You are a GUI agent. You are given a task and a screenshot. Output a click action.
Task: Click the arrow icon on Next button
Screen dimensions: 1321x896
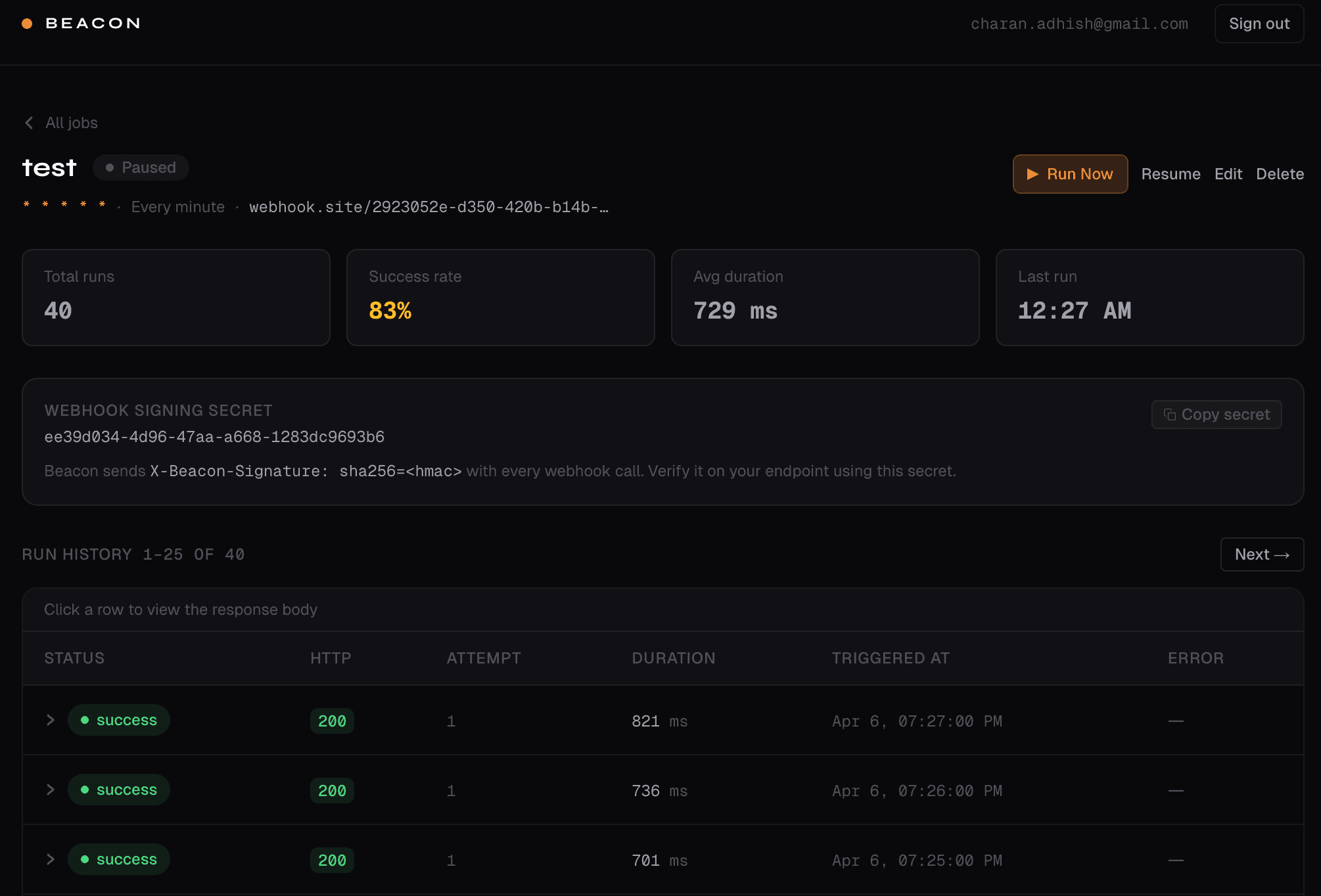[1282, 555]
